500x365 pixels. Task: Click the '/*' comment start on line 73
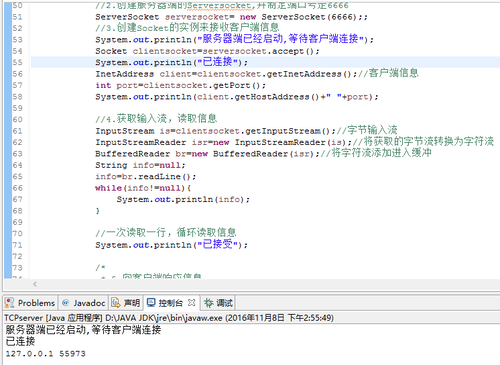100,268
